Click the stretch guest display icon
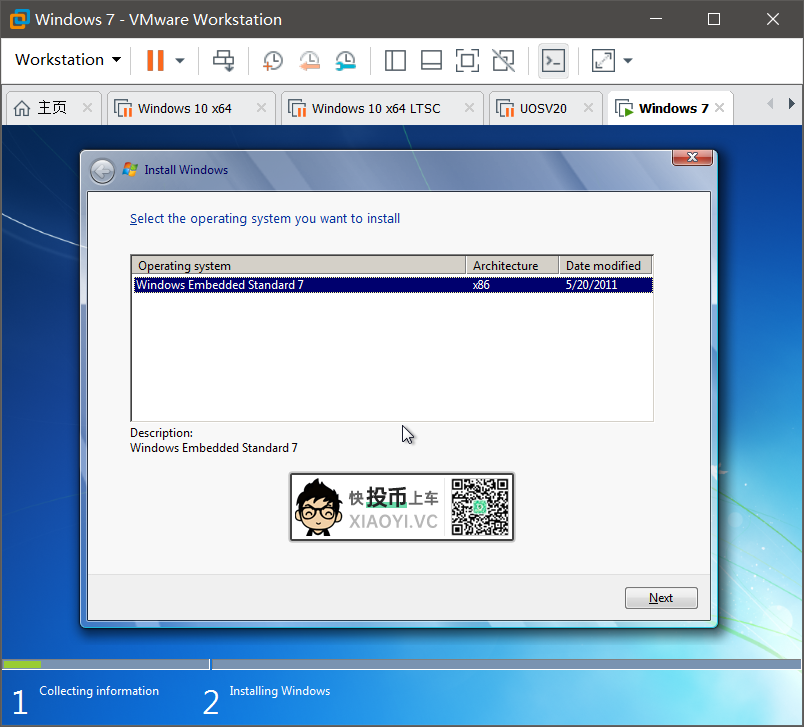This screenshot has width=804, height=727. coord(603,60)
